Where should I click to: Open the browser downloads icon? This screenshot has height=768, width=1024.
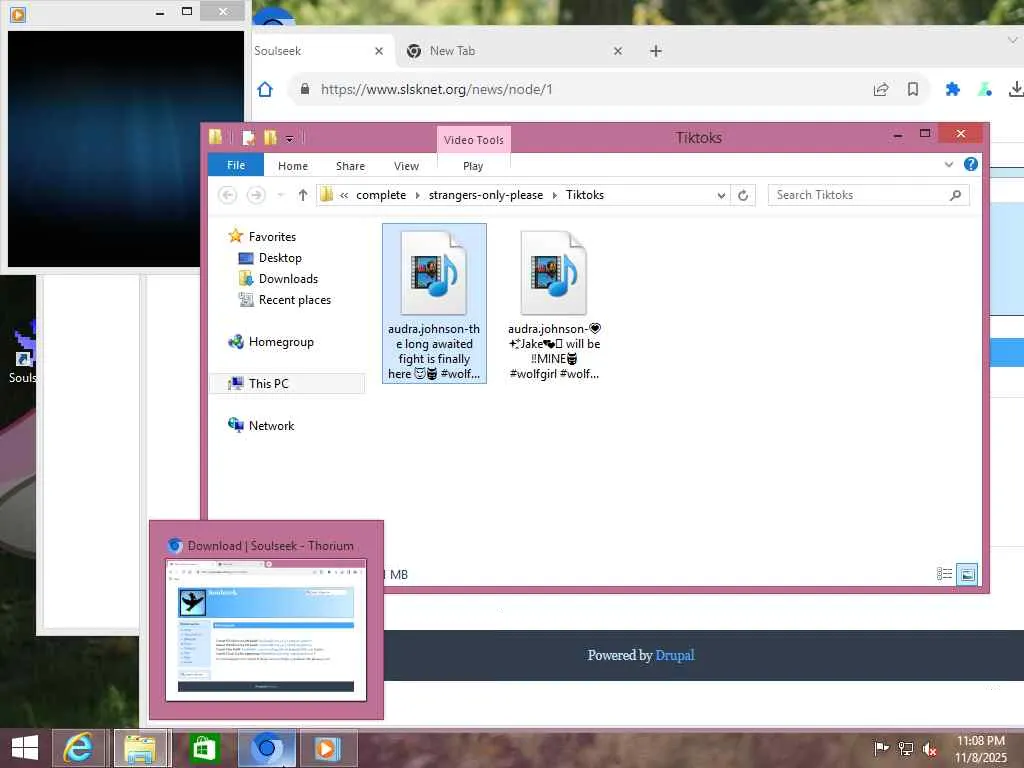pos(1016,89)
